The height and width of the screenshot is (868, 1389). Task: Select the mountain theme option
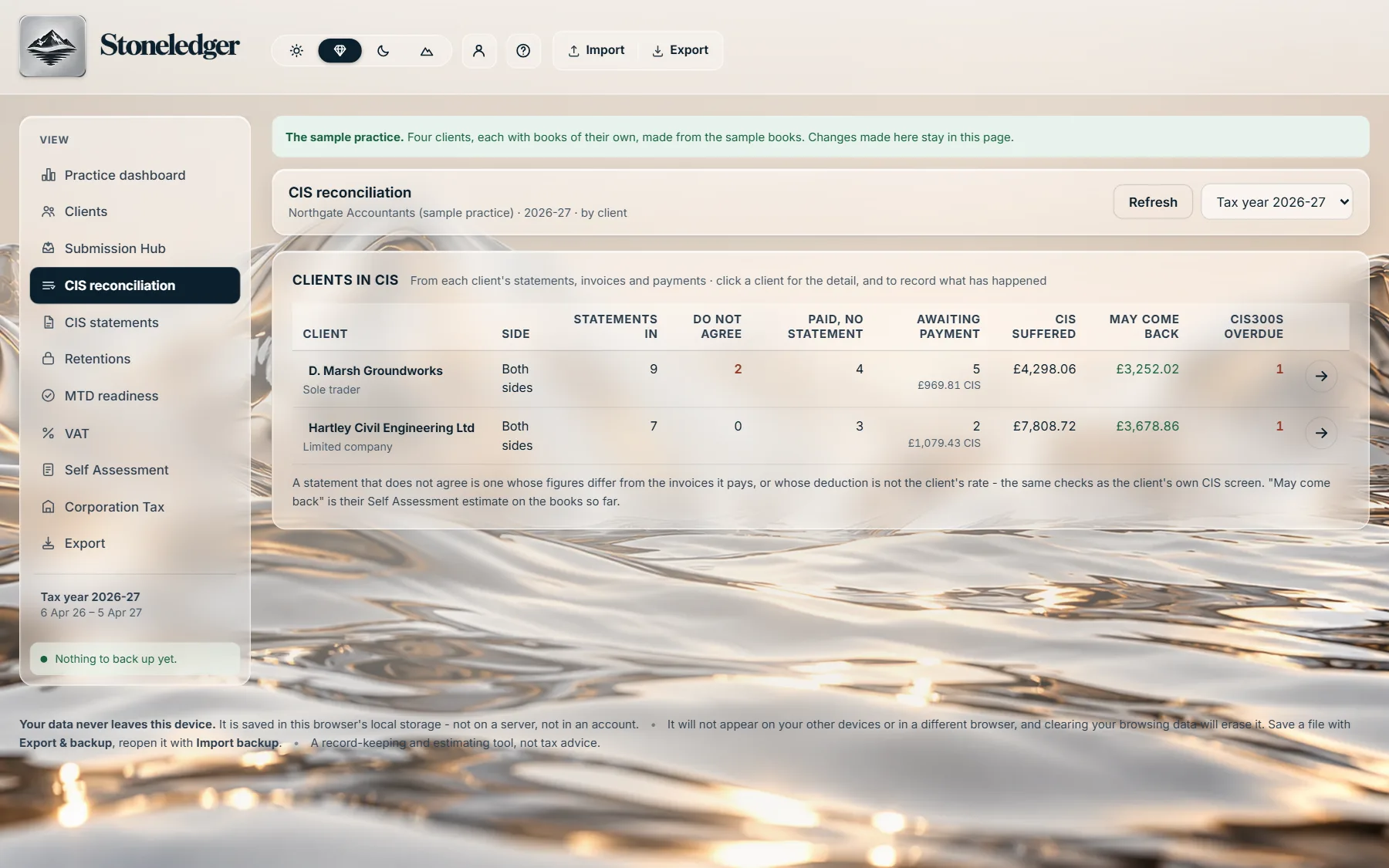pyautogui.click(x=427, y=51)
